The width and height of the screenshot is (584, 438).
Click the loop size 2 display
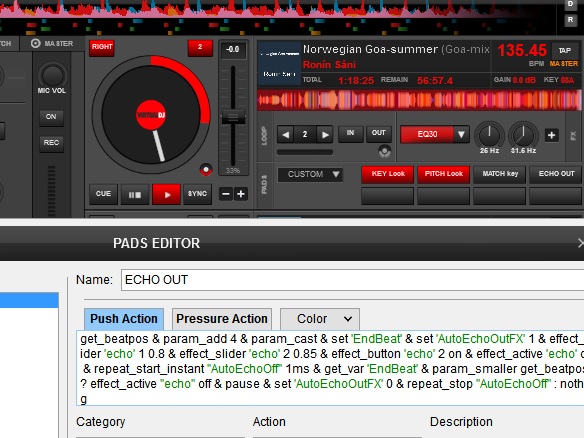[305, 134]
